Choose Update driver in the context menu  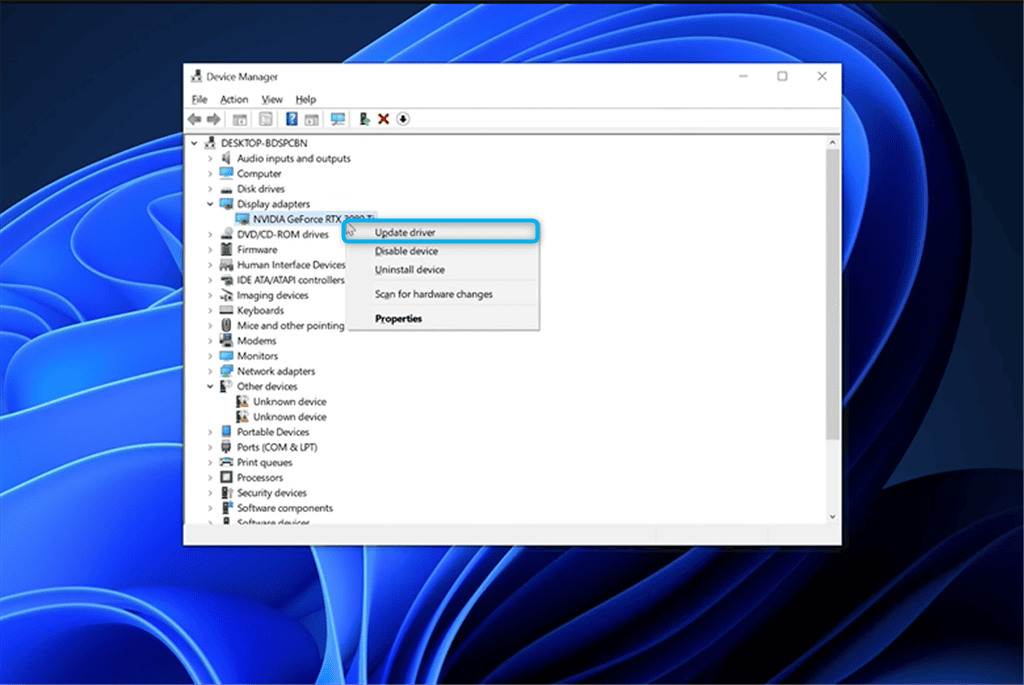click(x=404, y=232)
